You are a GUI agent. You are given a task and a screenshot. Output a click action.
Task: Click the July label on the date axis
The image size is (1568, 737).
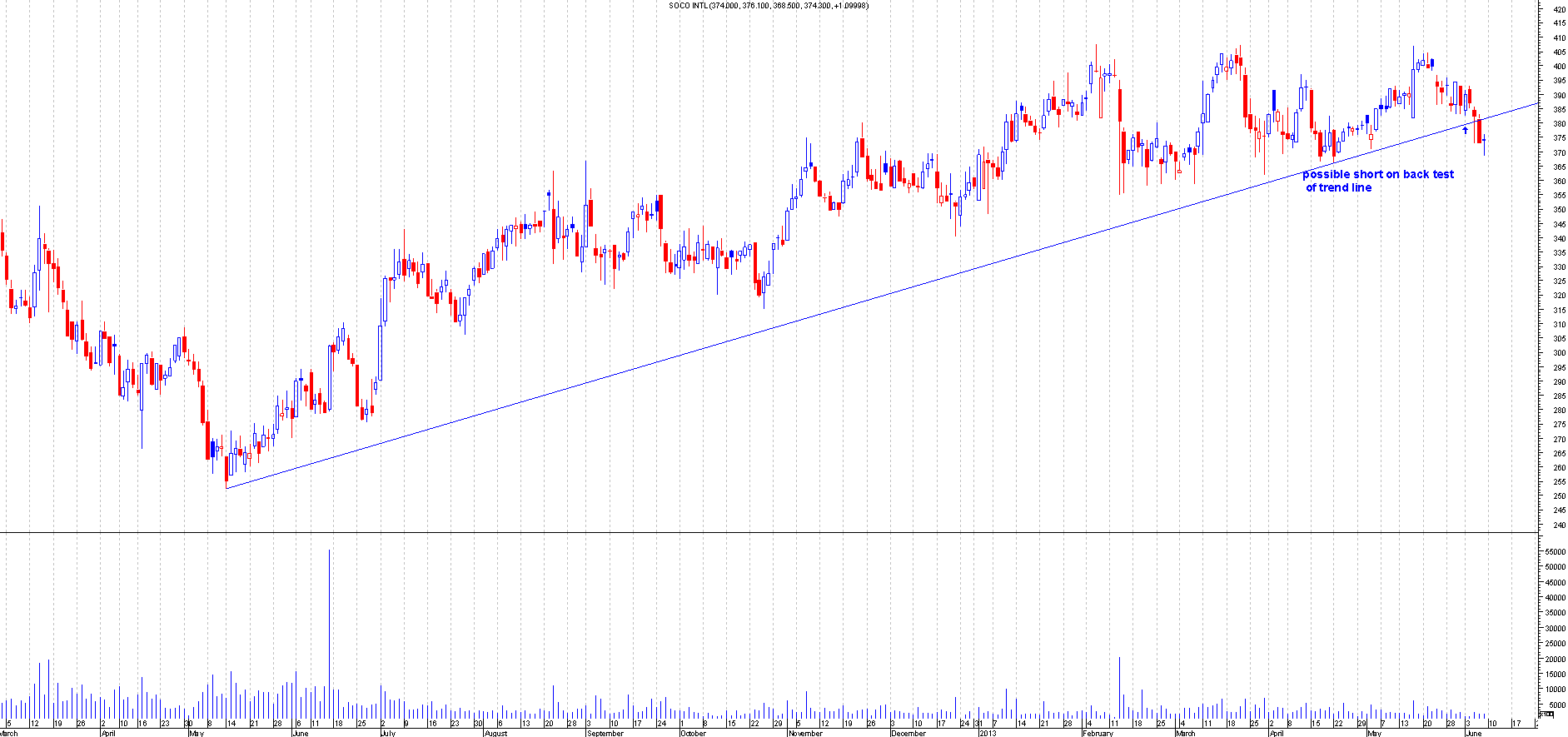tap(387, 734)
